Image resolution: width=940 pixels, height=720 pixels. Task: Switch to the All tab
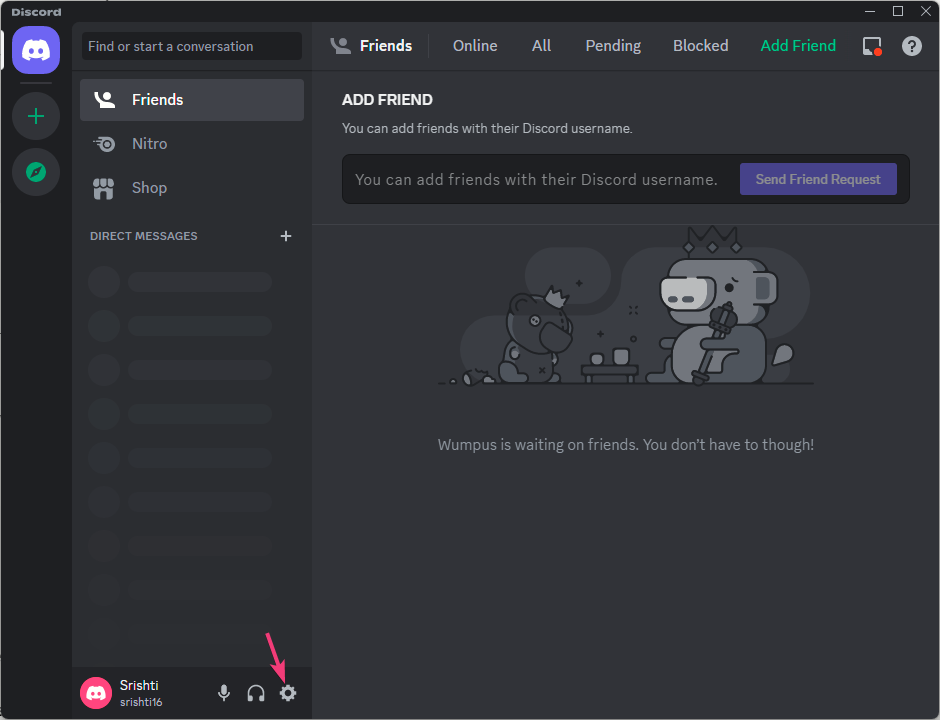[x=541, y=45]
